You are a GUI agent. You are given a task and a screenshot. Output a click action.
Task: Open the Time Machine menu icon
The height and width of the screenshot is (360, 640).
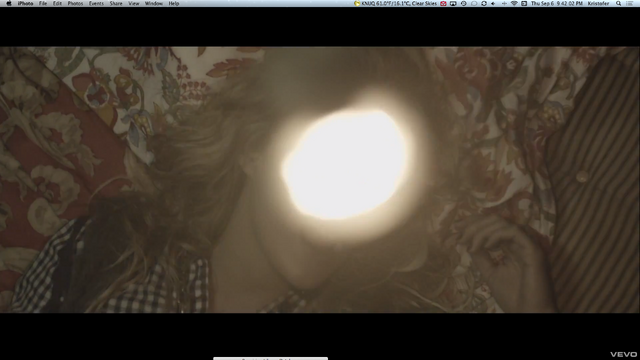click(x=464, y=3)
